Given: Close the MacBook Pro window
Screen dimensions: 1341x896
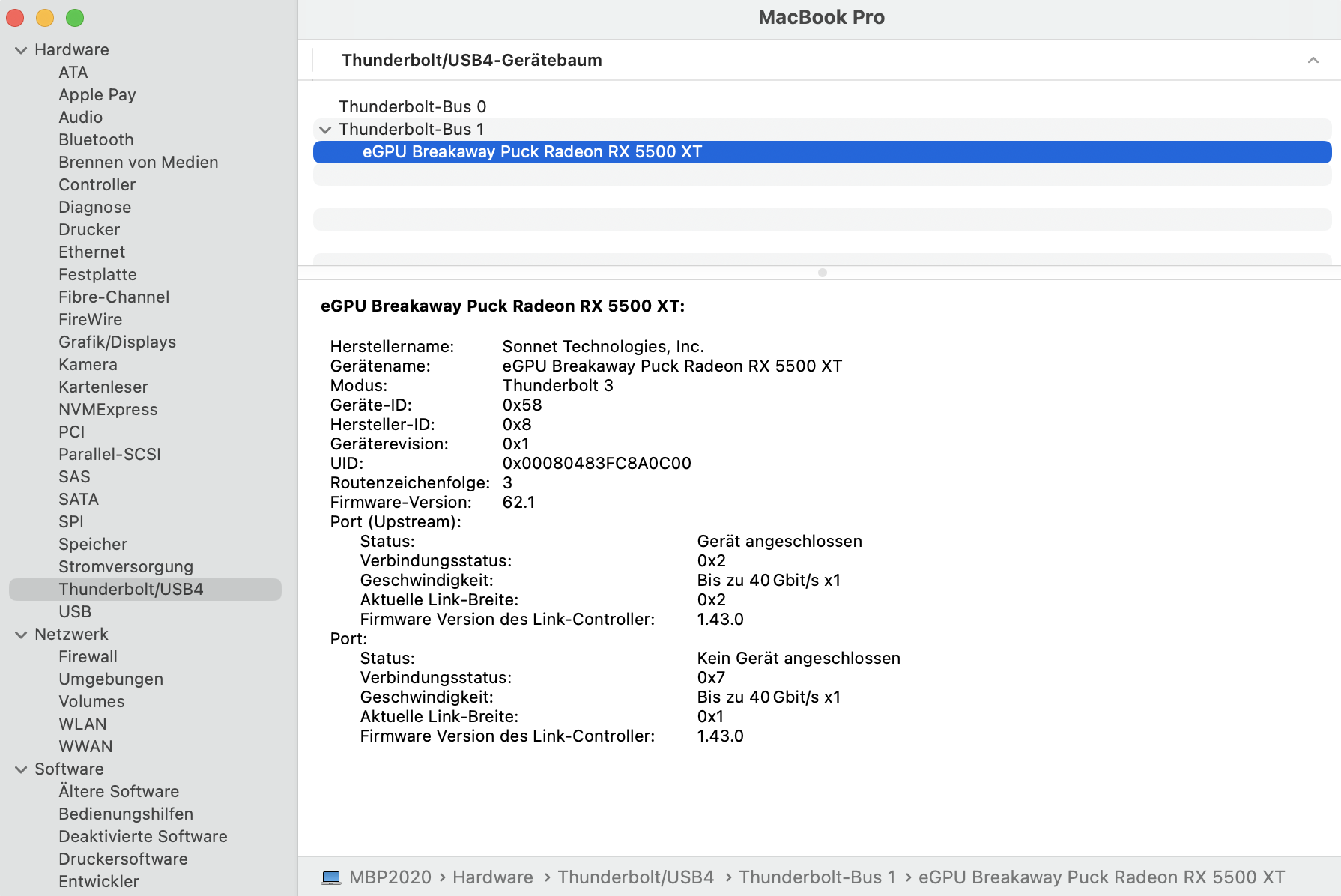Looking at the screenshot, I should tap(15, 17).
